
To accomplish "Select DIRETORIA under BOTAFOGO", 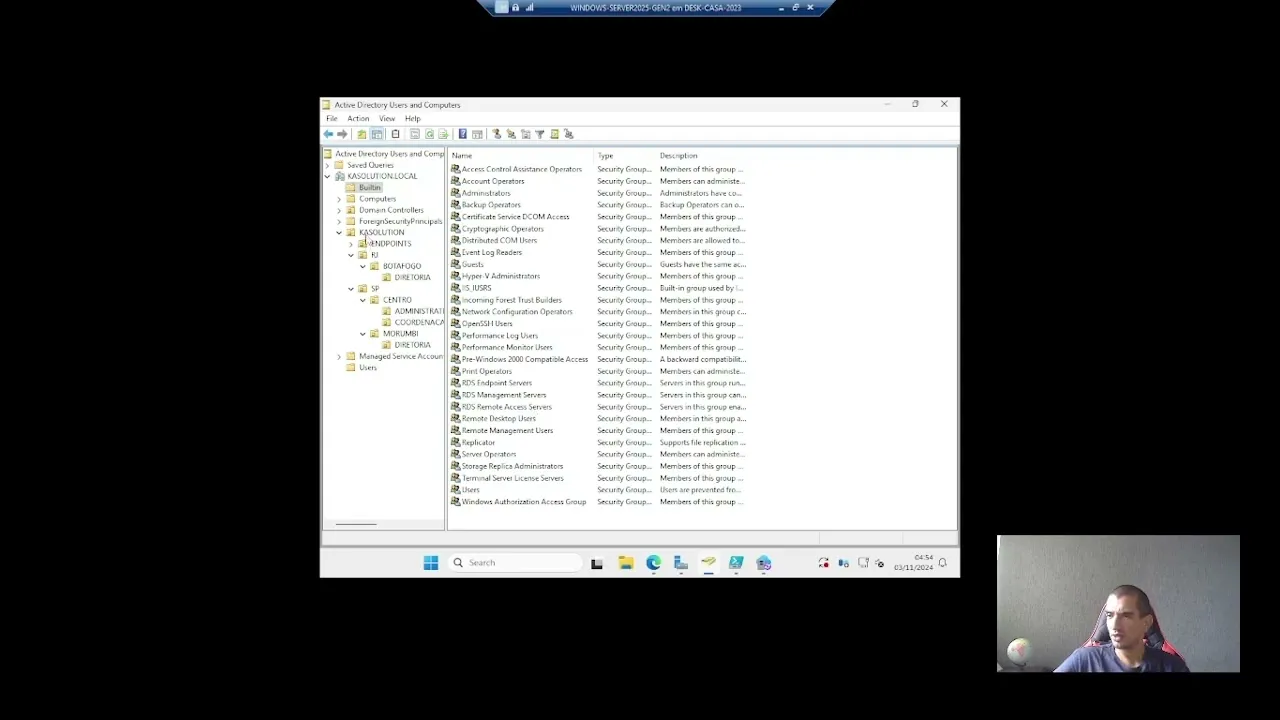I will pos(412,277).
